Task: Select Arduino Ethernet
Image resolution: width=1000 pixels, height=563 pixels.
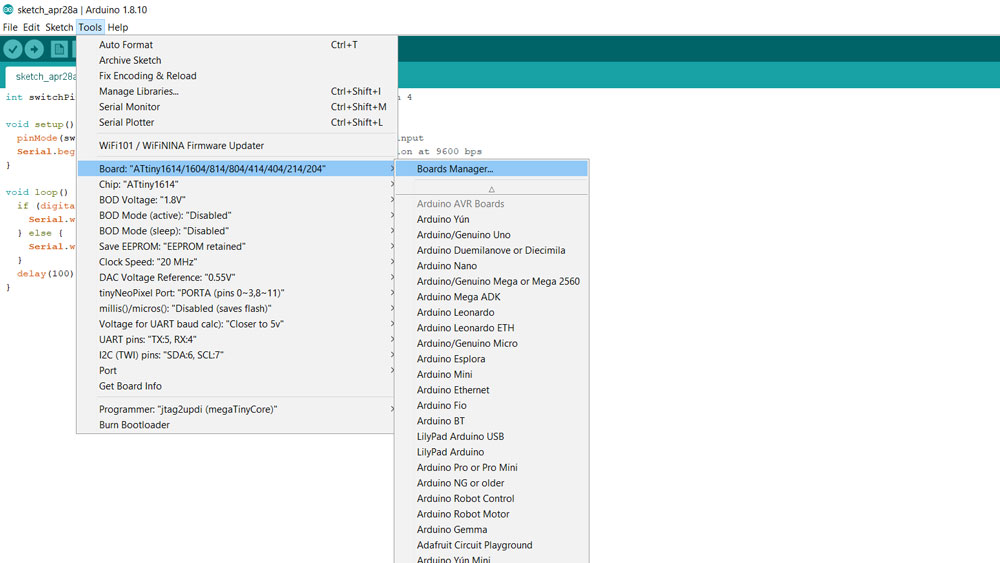Action: coord(492,390)
